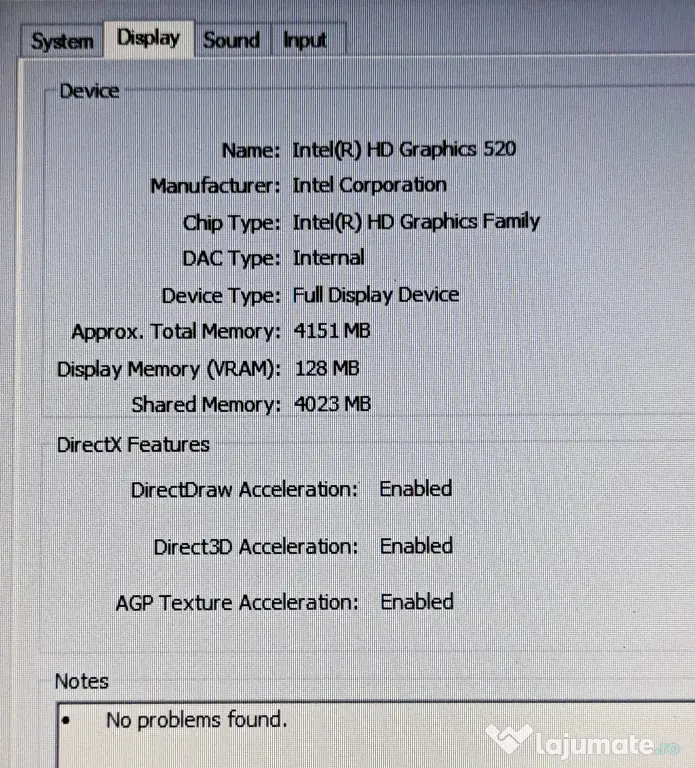Click the 'Intel(R) HD Graphics 520' name value
This screenshot has height=768, width=695.
pyautogui.click(x=404, y=149)
